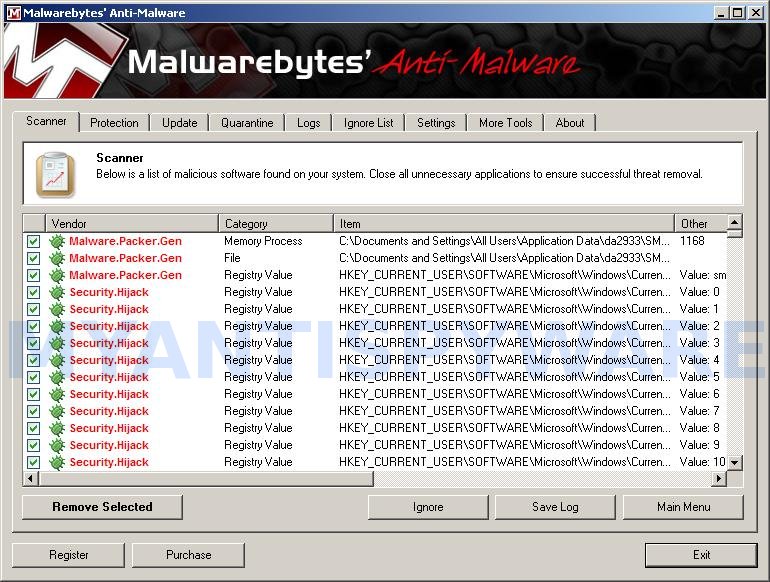
Task: Open the Quarantine tab
Action: pos(247,123)
